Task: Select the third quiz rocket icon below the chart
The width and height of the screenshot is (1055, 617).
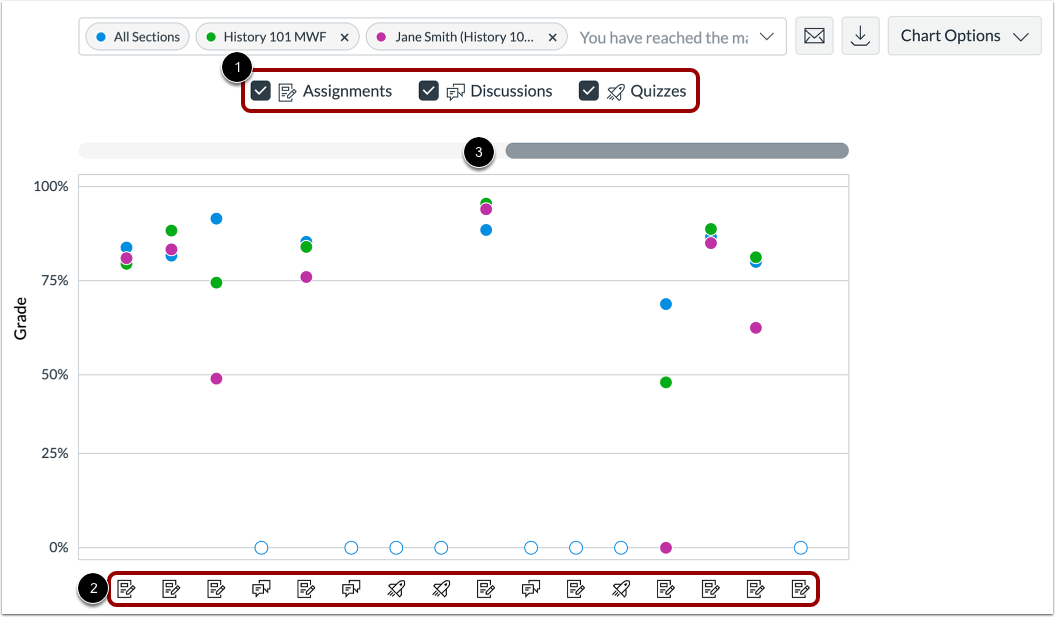Action: click(621, 588)
